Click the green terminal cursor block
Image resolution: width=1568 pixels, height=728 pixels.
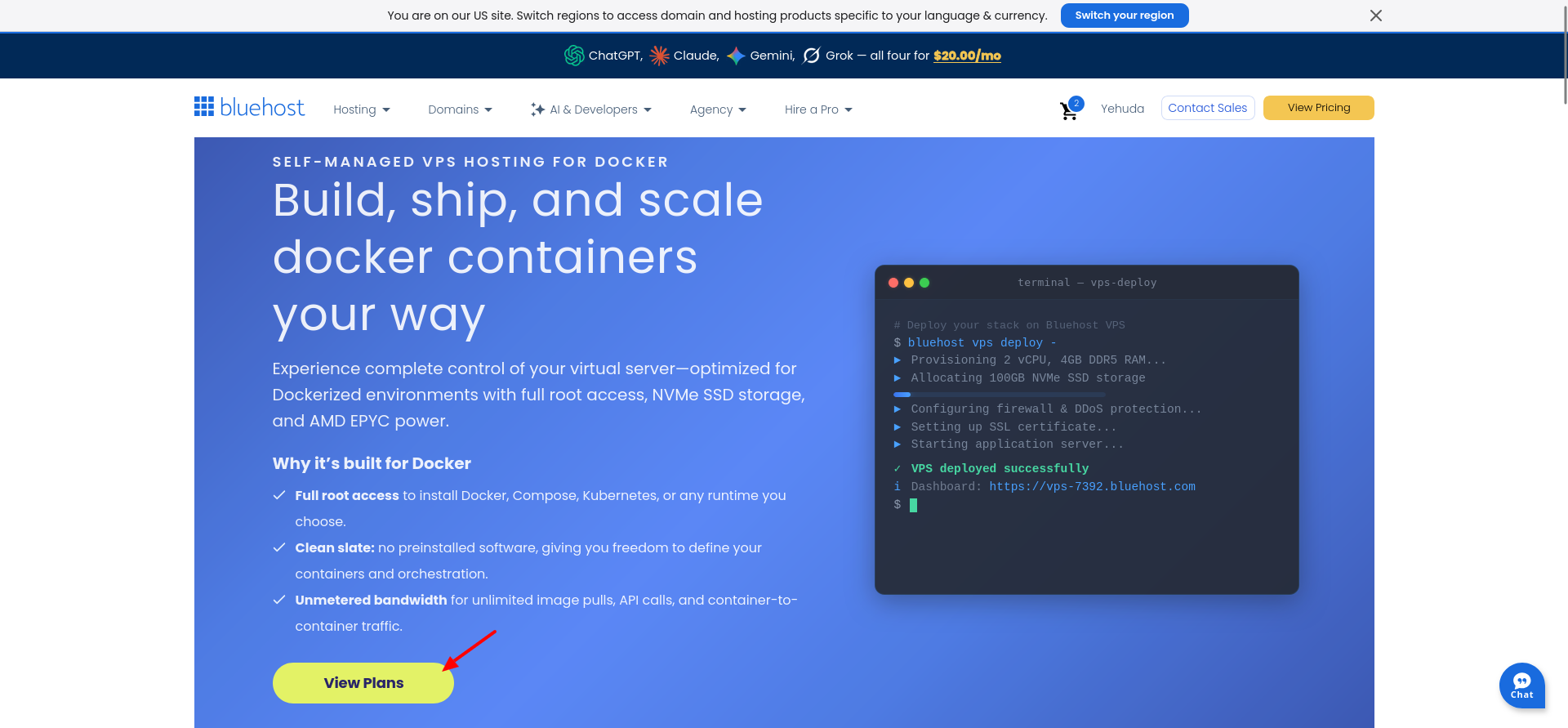coord(913,505)
